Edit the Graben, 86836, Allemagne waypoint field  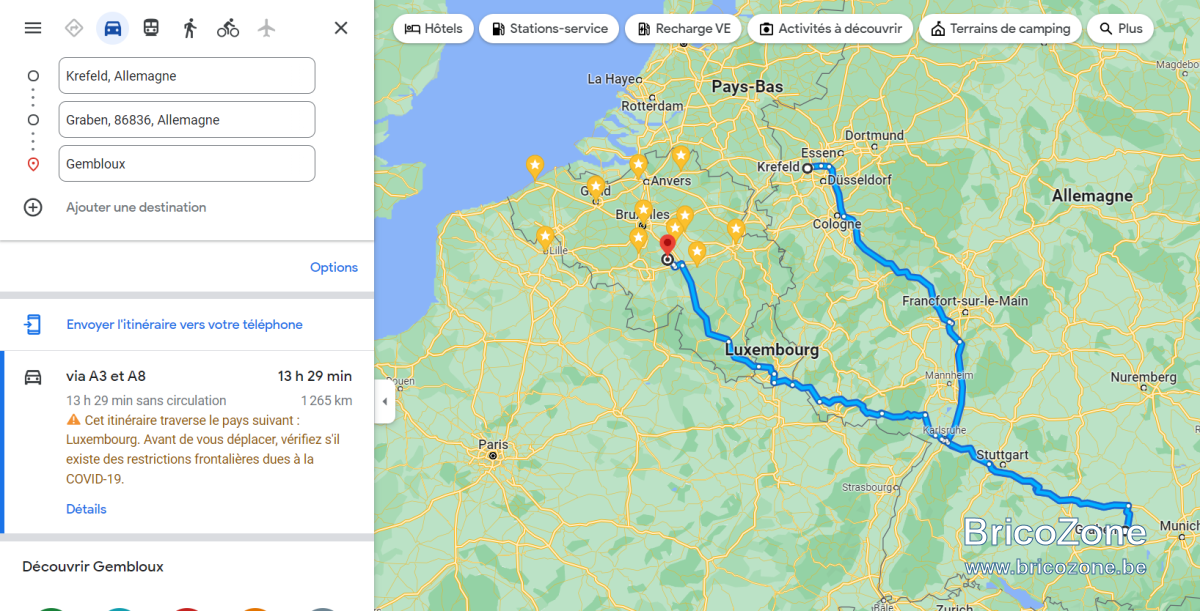pos(187,120)
